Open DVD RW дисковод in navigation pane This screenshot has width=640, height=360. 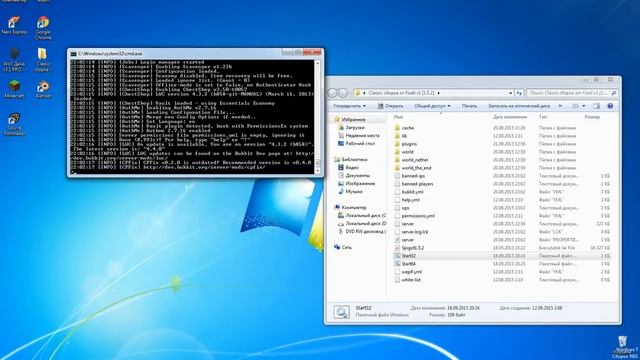click(x=362, y=231)
